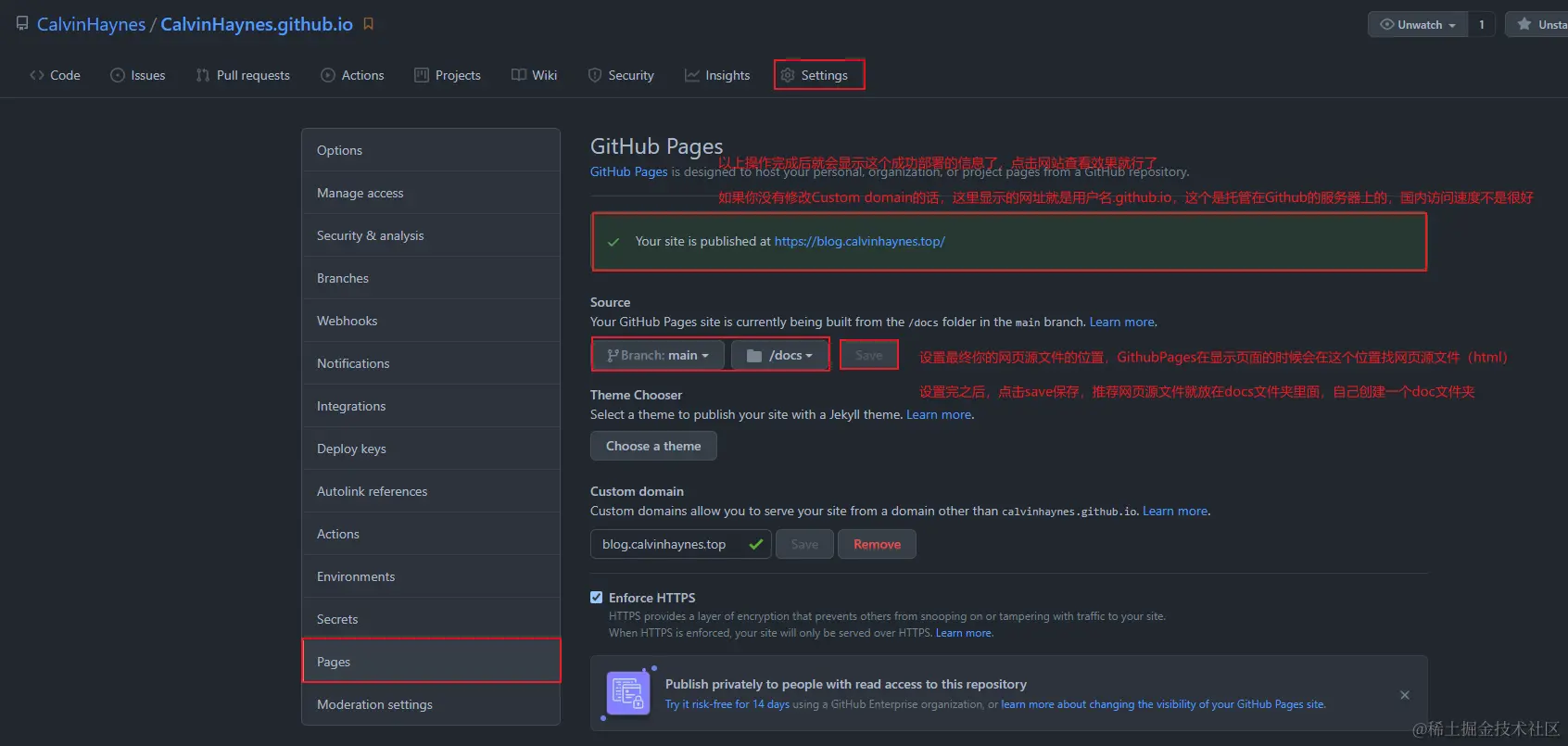Select Integrations in settings sidebar
This screenshot has height=746, width=1568.
(431, 406)
